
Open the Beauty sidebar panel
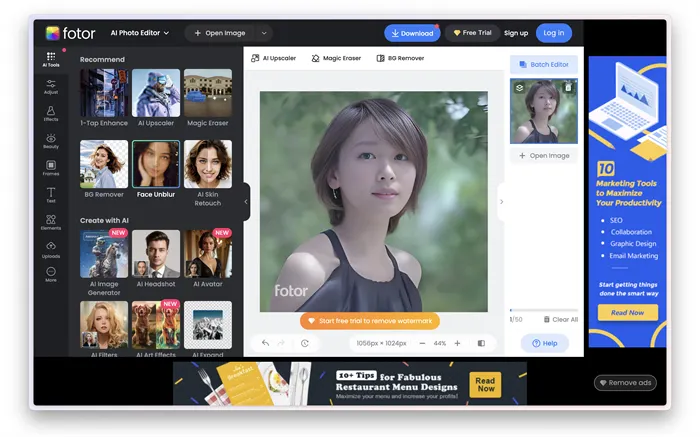coord(51,141)
